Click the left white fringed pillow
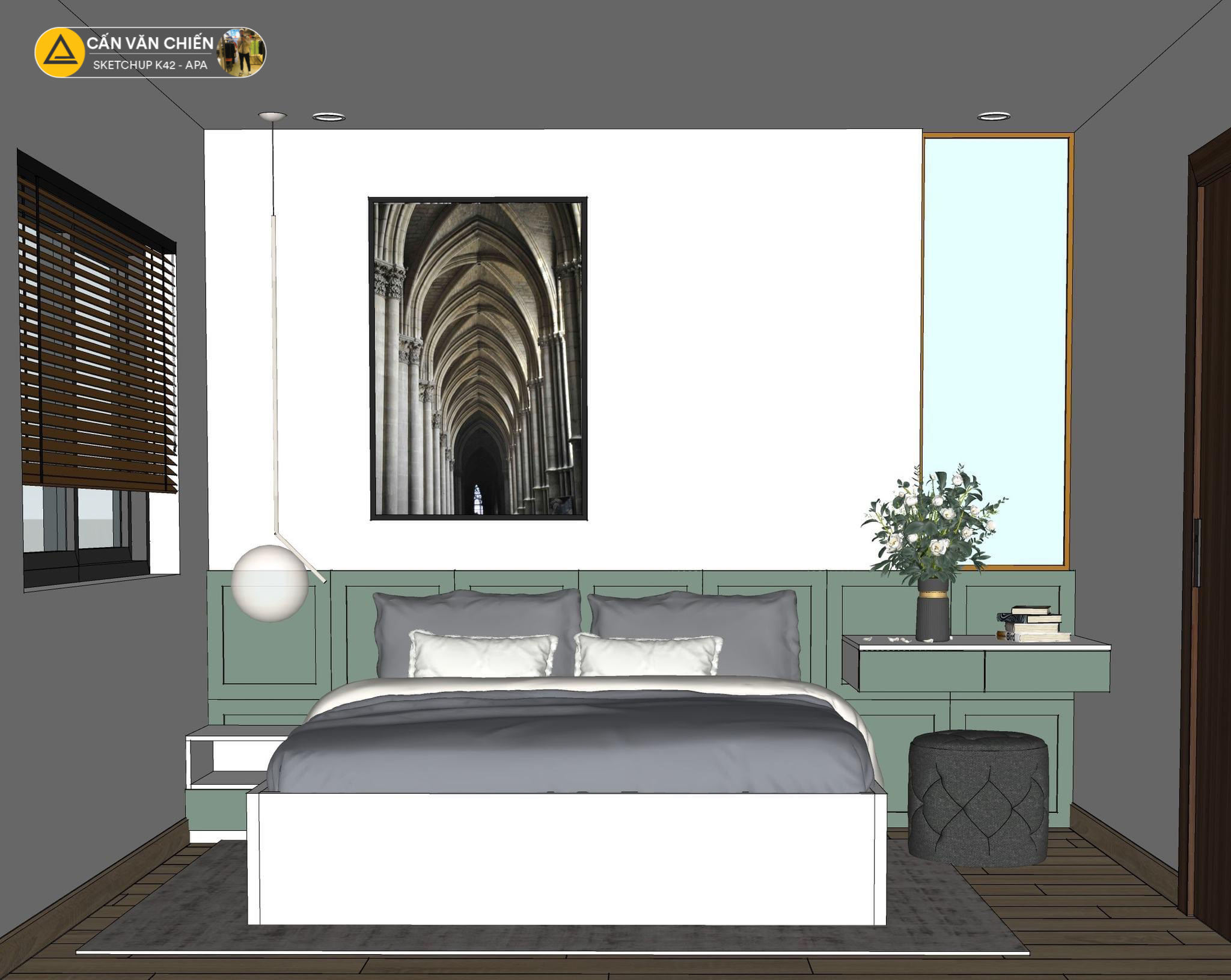The height and width of the screenshot is (980, 1231). (483, 654)
